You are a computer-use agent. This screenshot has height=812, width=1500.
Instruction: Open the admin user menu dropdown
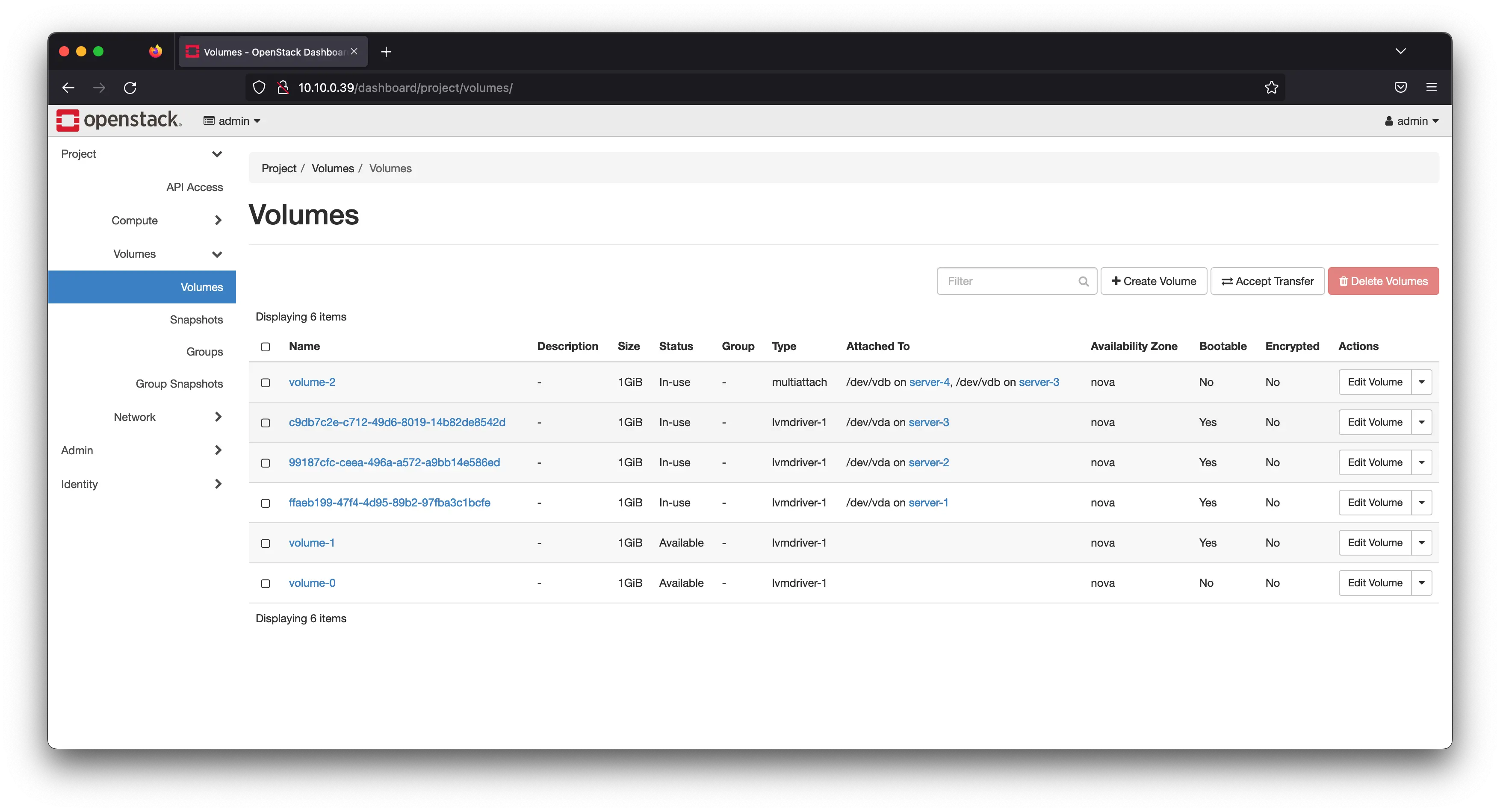(1411, 121)
